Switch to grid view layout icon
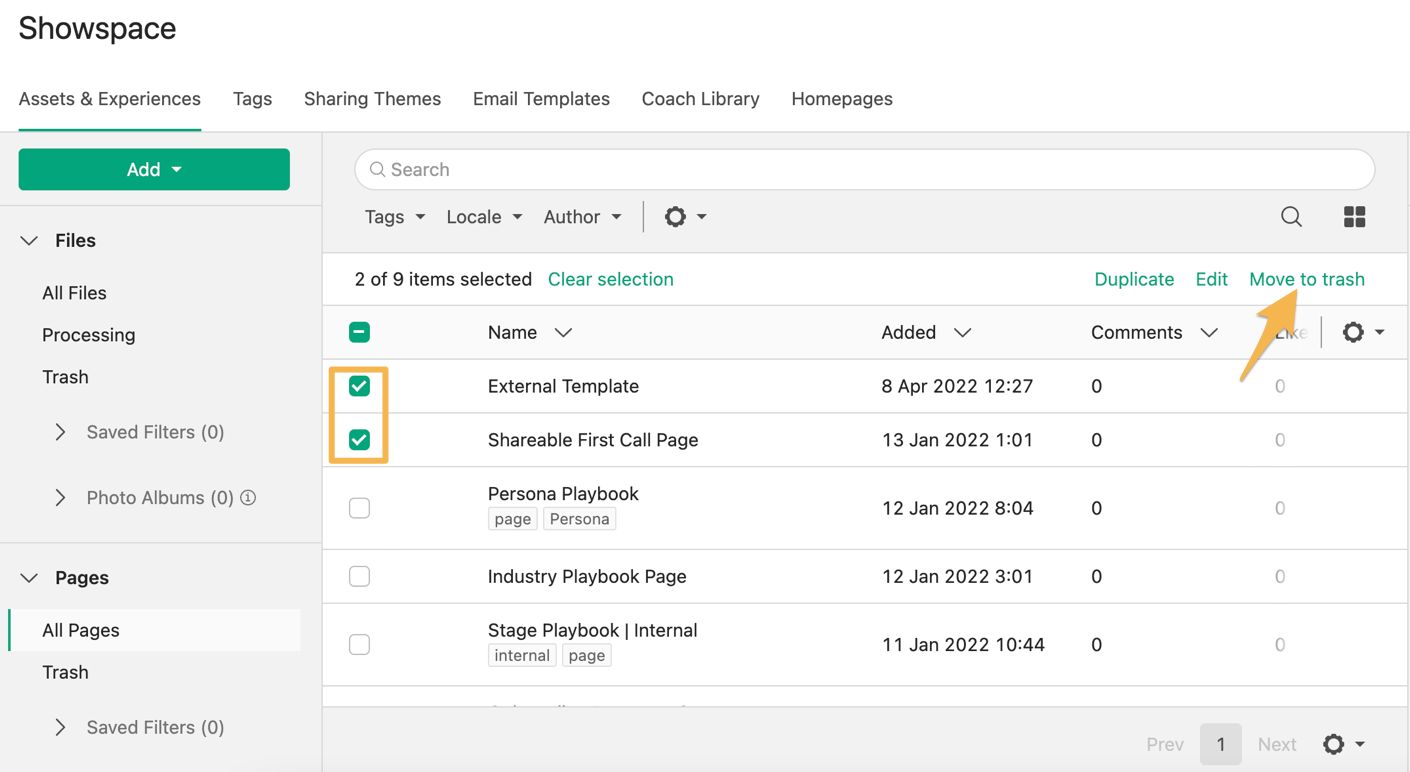Image resolution: width=1410 pixels, height=772 pixels. tap(1354, 217)
